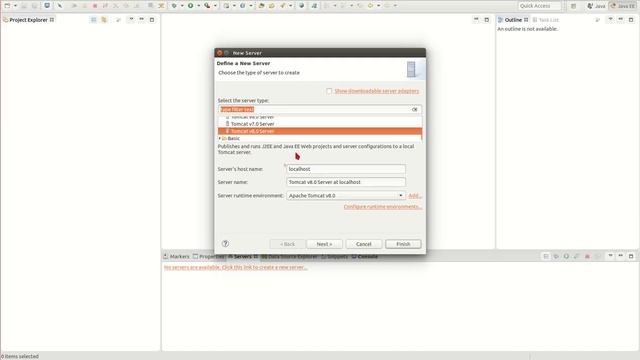The image size is (640, 360).
Task: Clear the server type filter text
Action: [415, 109]
